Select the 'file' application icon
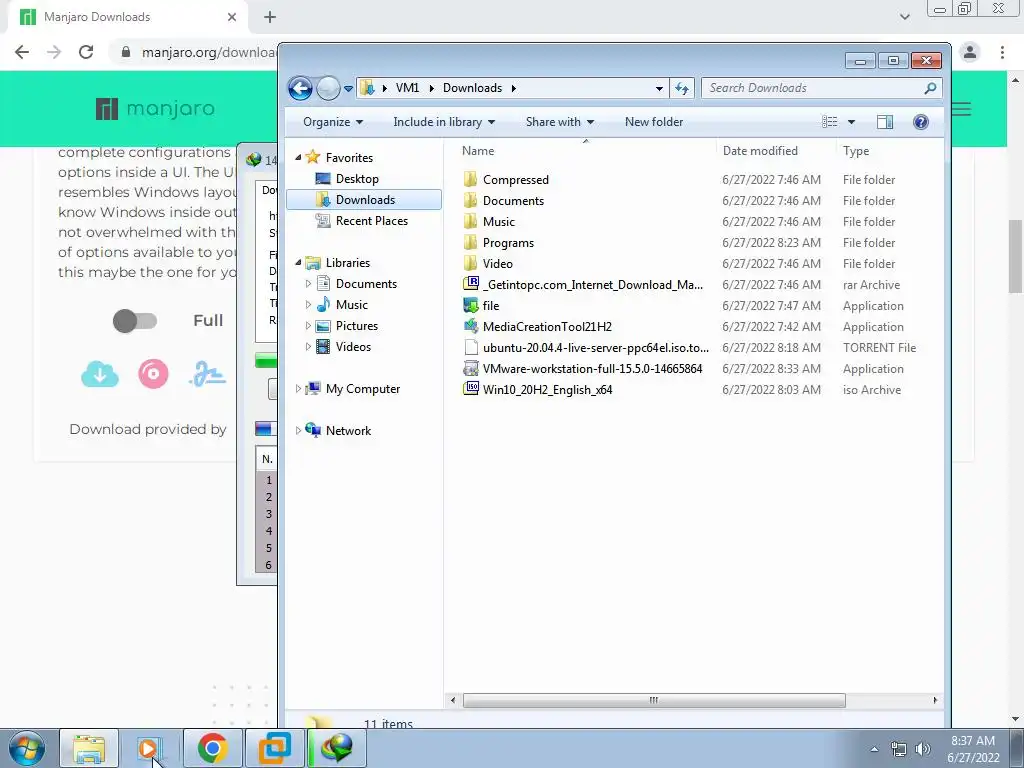Viewport: 1024px width, 768px height. (470, 305)
